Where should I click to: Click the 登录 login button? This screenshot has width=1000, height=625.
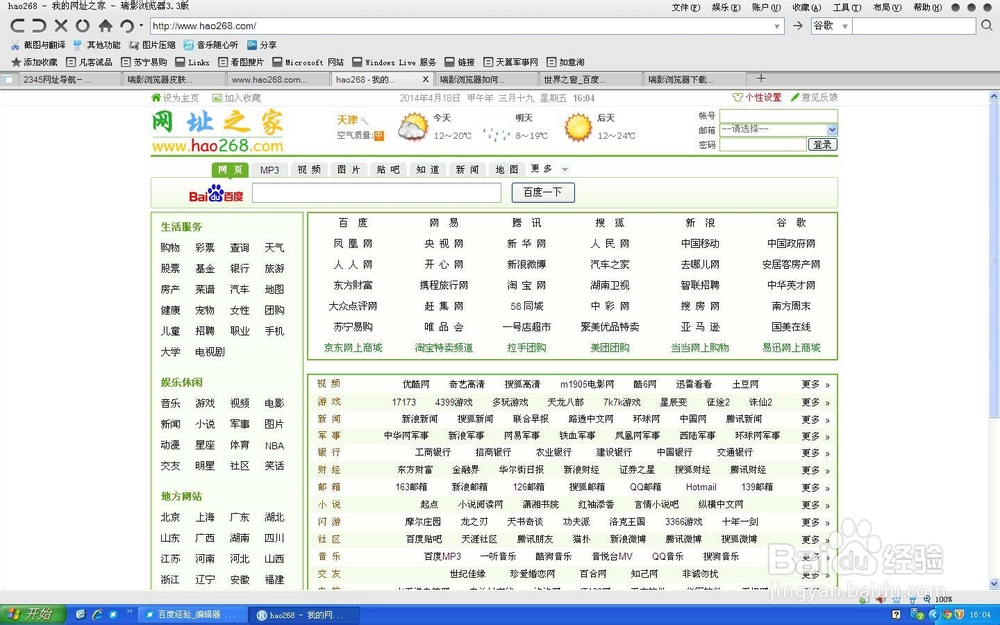pos(822,145)
